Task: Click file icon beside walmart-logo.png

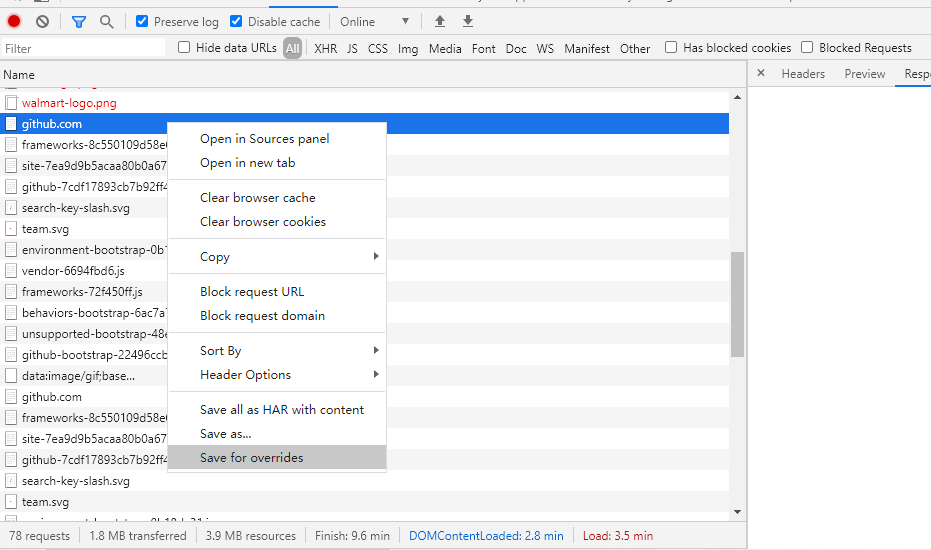Action: pos(11,103)
